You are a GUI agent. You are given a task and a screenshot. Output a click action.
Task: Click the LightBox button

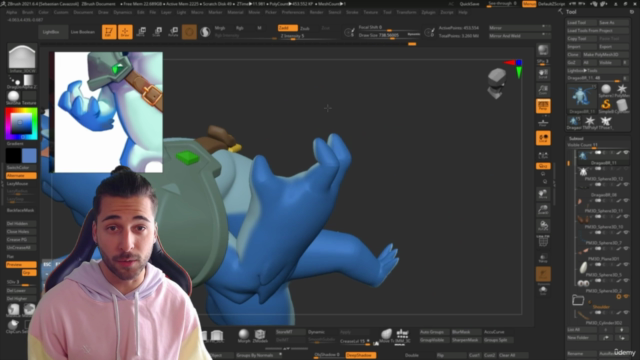pos(51,32)
